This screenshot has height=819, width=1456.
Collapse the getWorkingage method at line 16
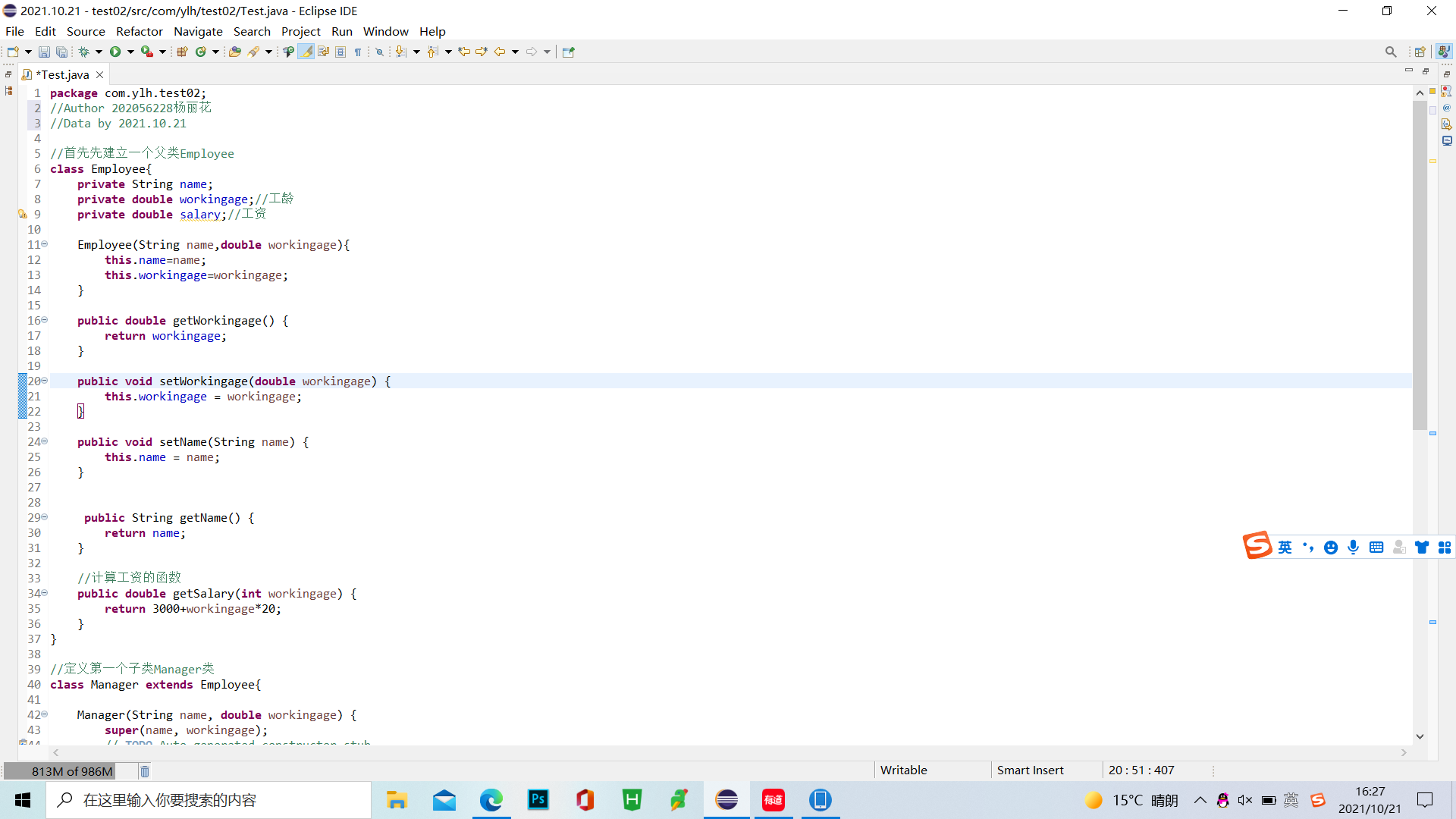[45, 320]
